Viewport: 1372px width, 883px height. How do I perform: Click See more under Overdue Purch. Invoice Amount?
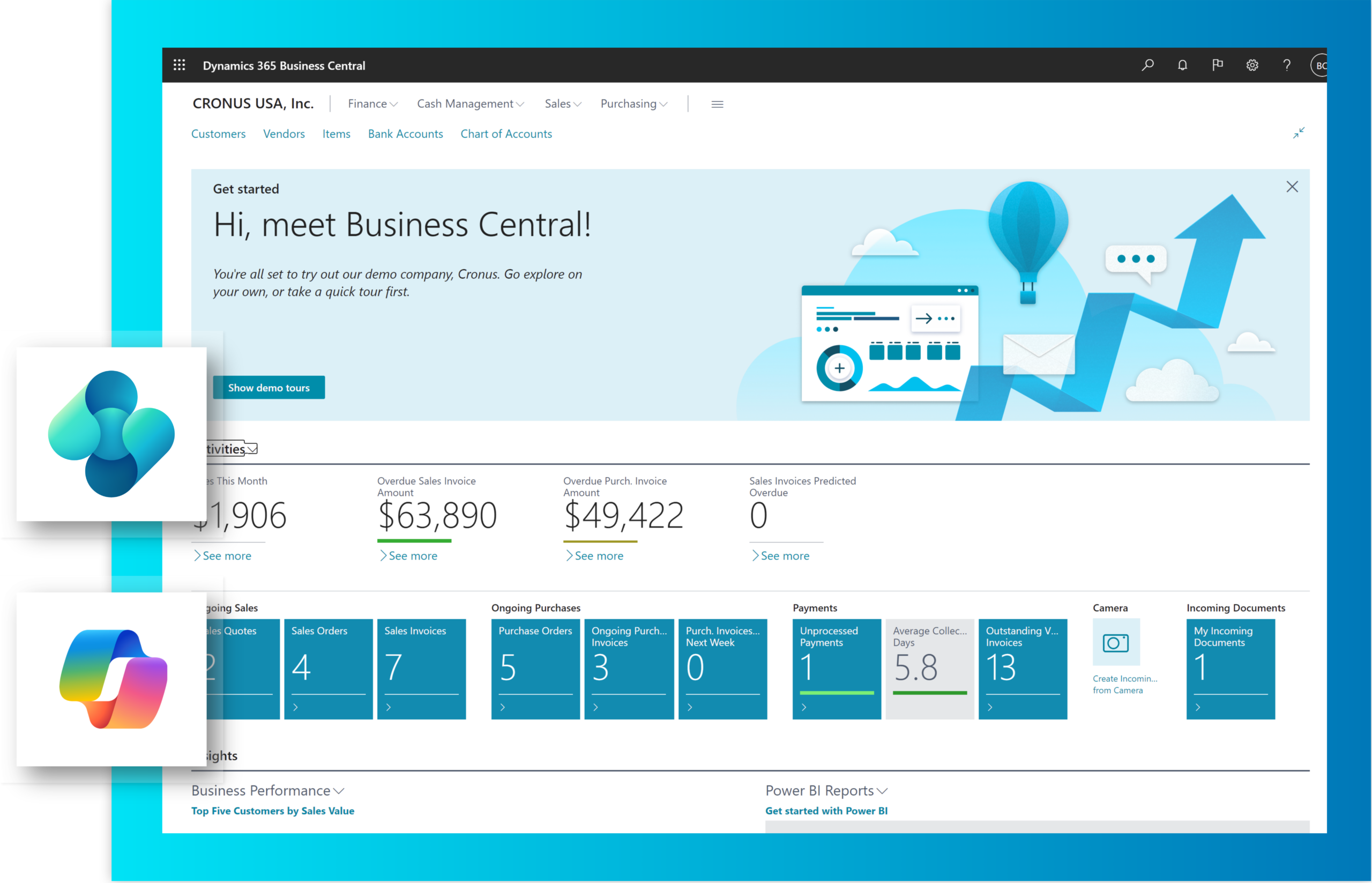(594, 555)
